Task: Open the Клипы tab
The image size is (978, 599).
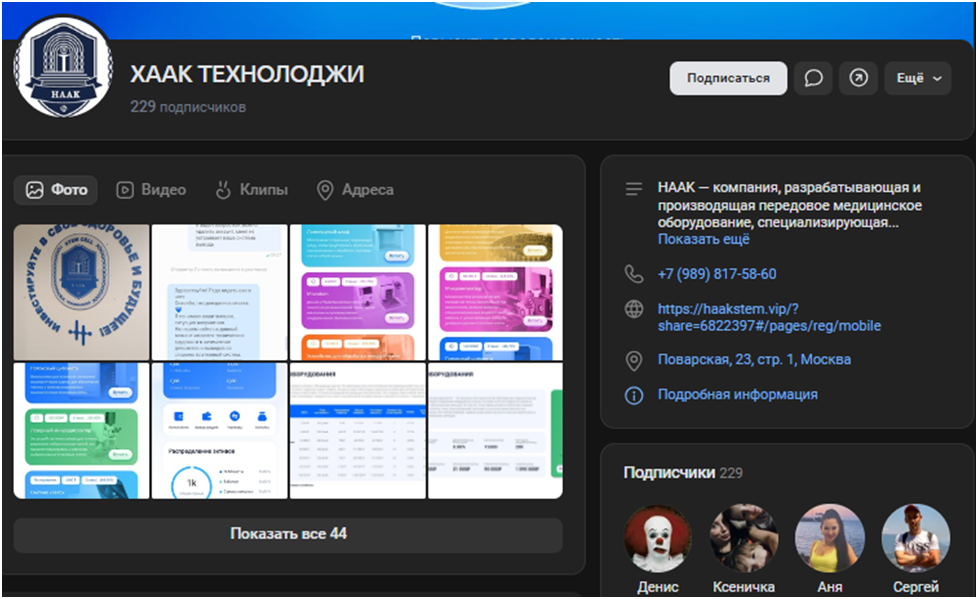Action: (x=251, y=190)
